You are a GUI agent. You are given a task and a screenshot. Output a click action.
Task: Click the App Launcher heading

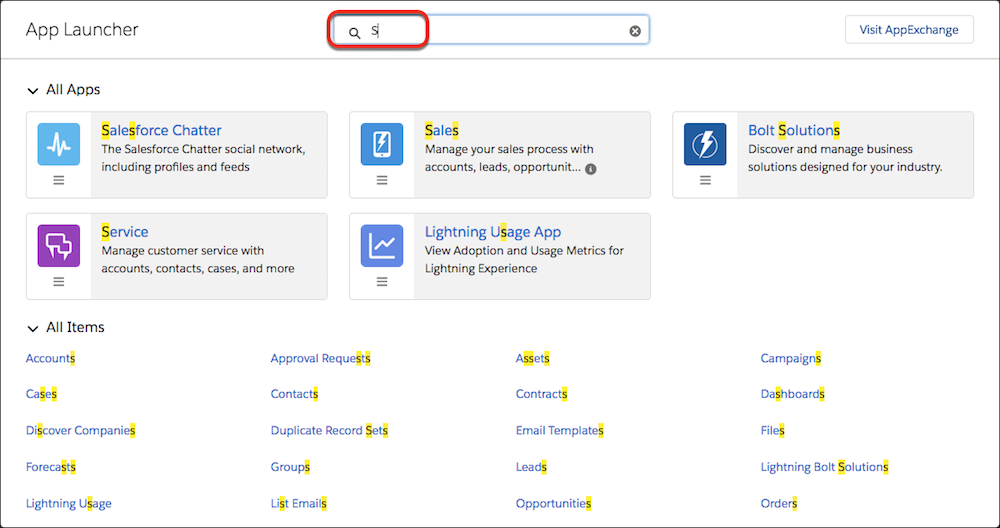coord(82,29)
